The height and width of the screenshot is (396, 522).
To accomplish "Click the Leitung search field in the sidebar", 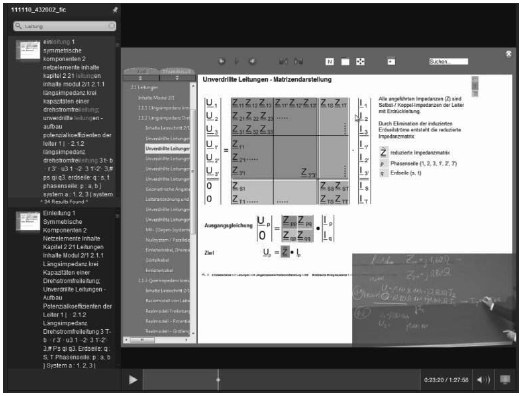I will tap(65, 26).
